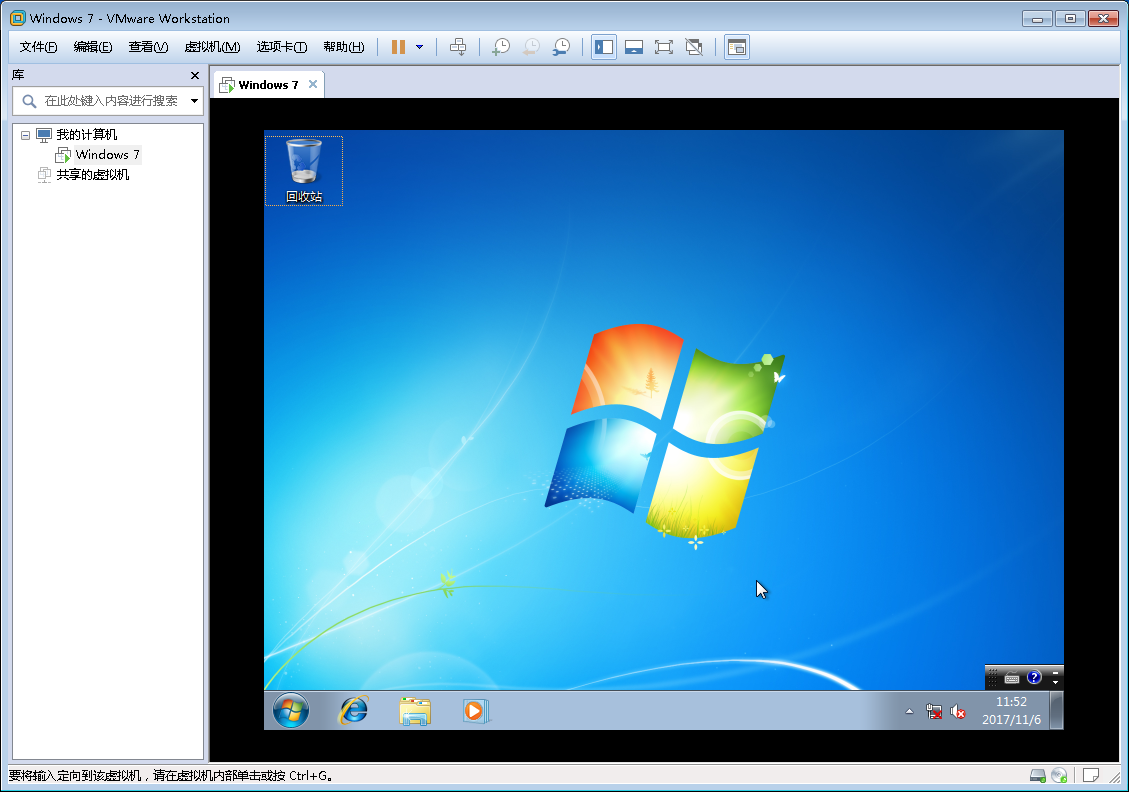Screen dimensions: 1129x792
Task: Revert to the previous snapshot
Action: coord(531,47)
